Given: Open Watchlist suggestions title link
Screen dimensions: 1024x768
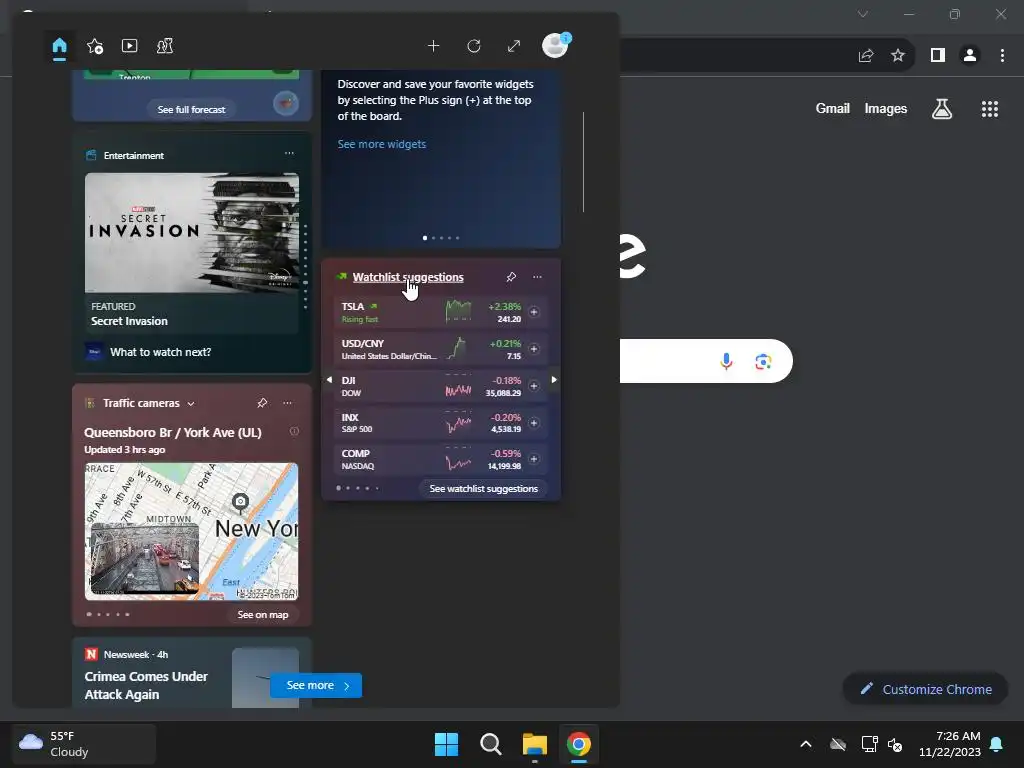Looking at the screenshot, I should [x=408, y=277].
